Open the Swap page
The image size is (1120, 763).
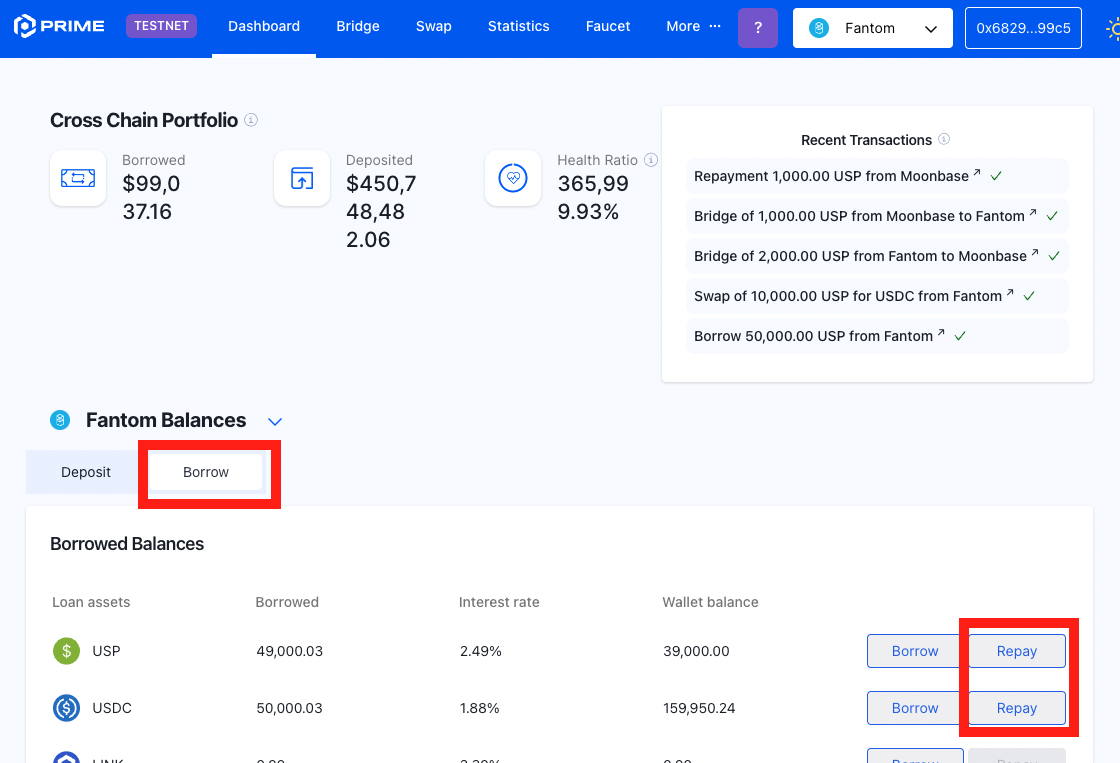coord(434,26)
